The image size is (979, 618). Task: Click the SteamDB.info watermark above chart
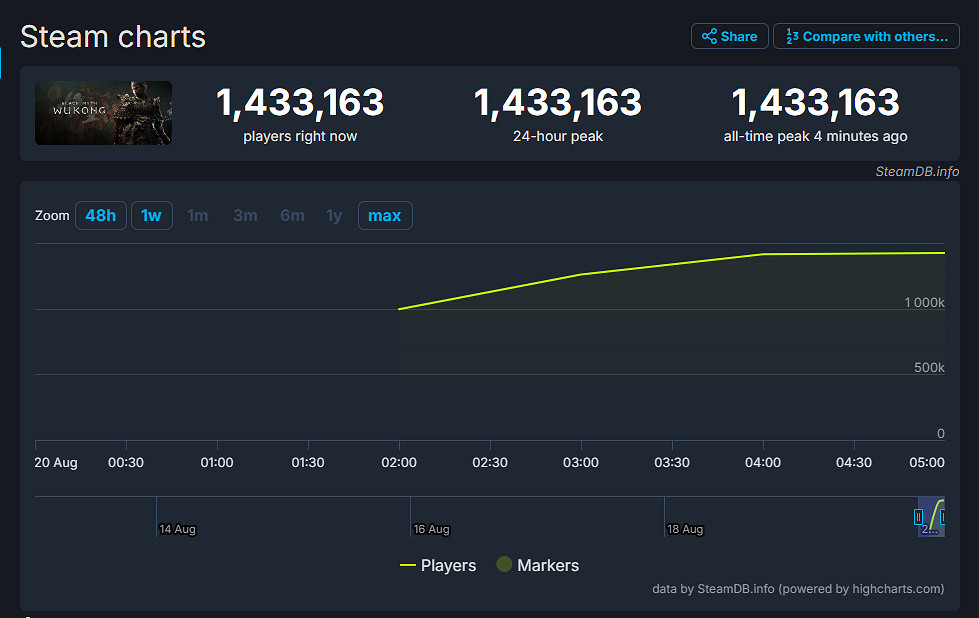(917, 171)
